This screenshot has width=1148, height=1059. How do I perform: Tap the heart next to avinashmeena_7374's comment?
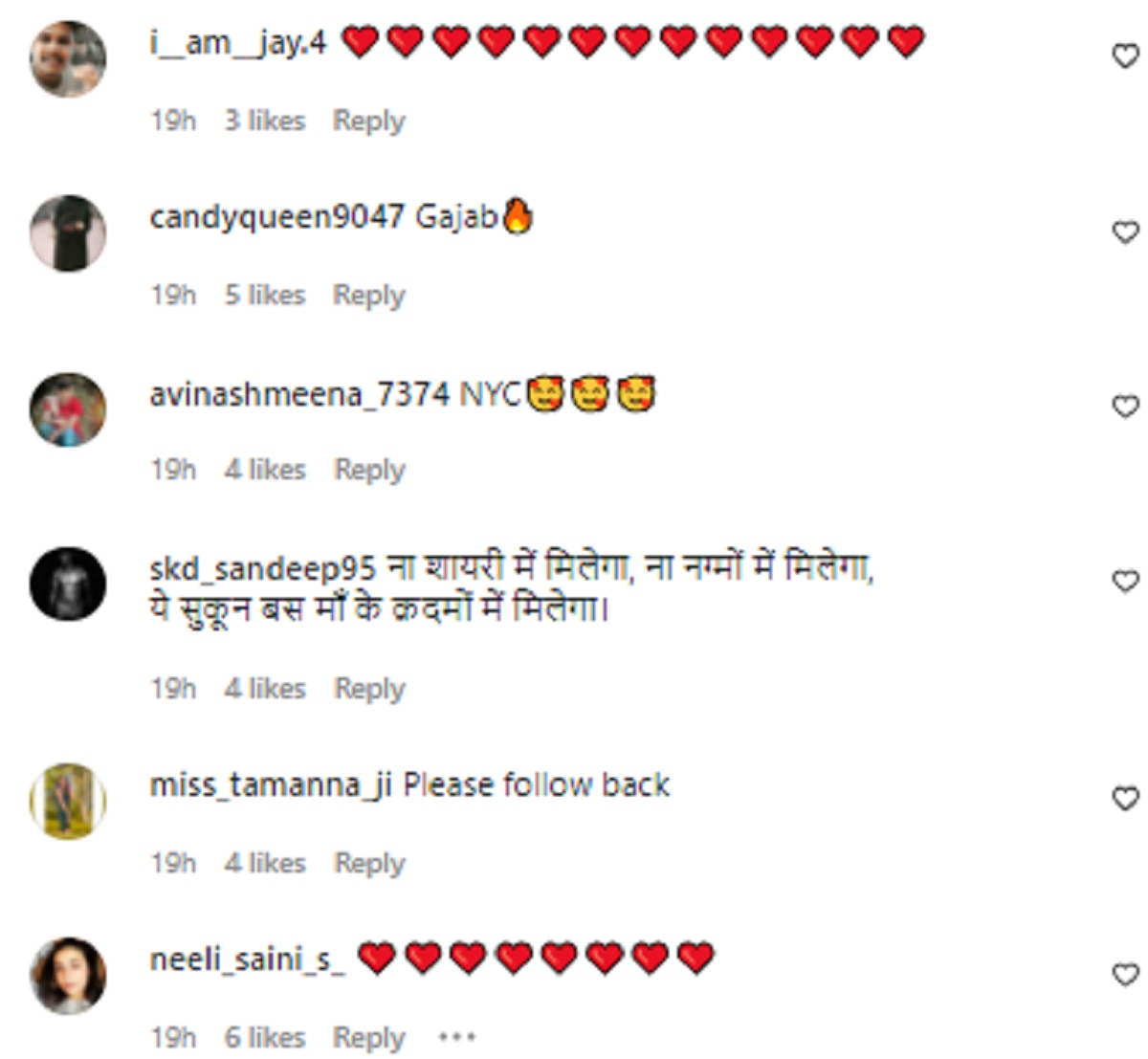coord(1125,407)
